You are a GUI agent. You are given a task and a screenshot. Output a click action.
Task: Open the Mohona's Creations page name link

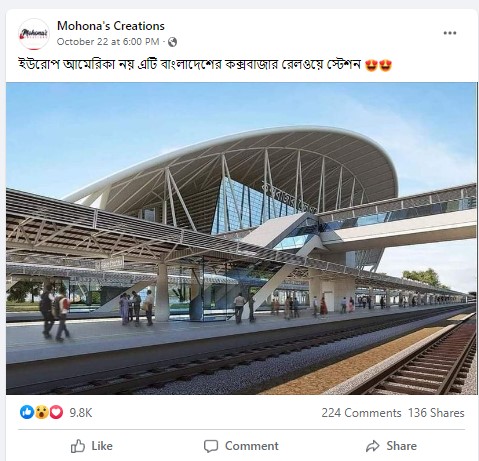(x=111, y=26)
